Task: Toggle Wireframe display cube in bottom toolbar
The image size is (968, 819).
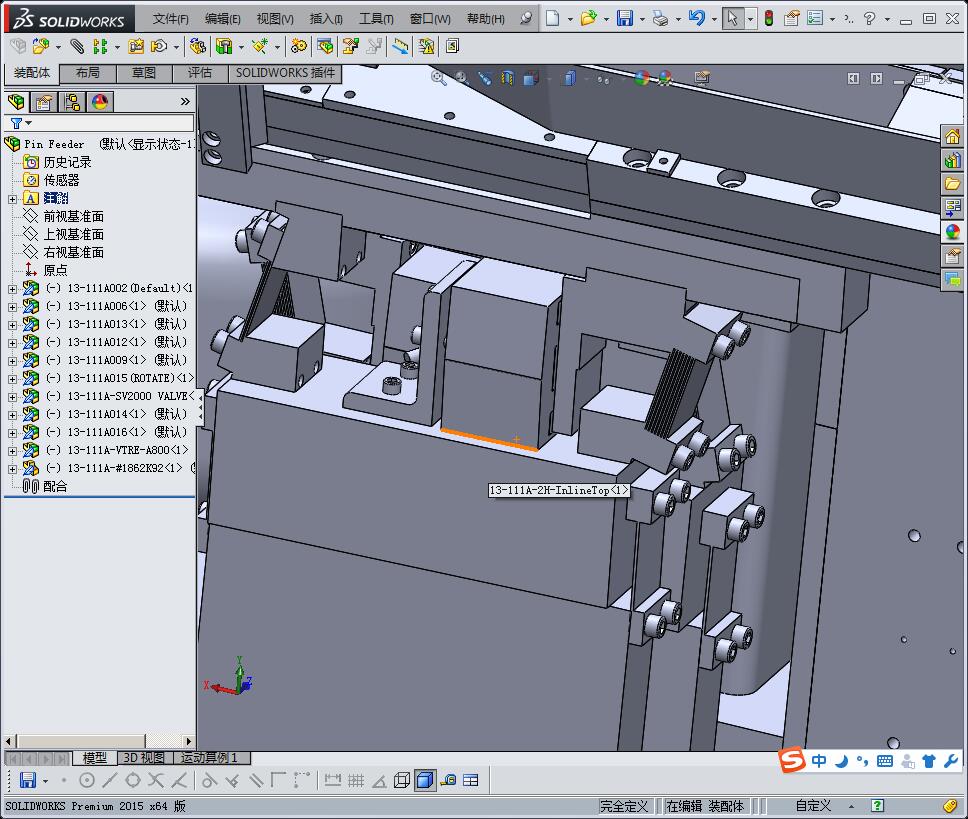Action: [402, 780]
